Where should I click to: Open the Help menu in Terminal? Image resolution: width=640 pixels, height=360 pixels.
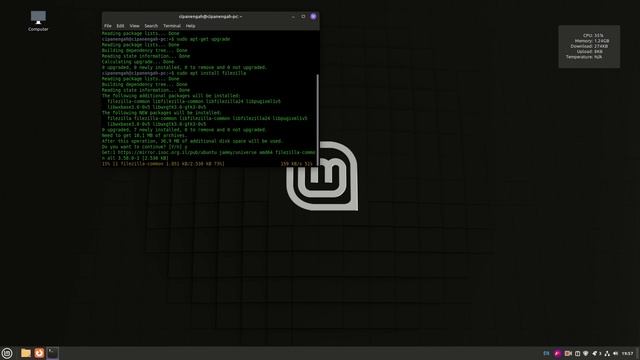[x=190, y=26]
